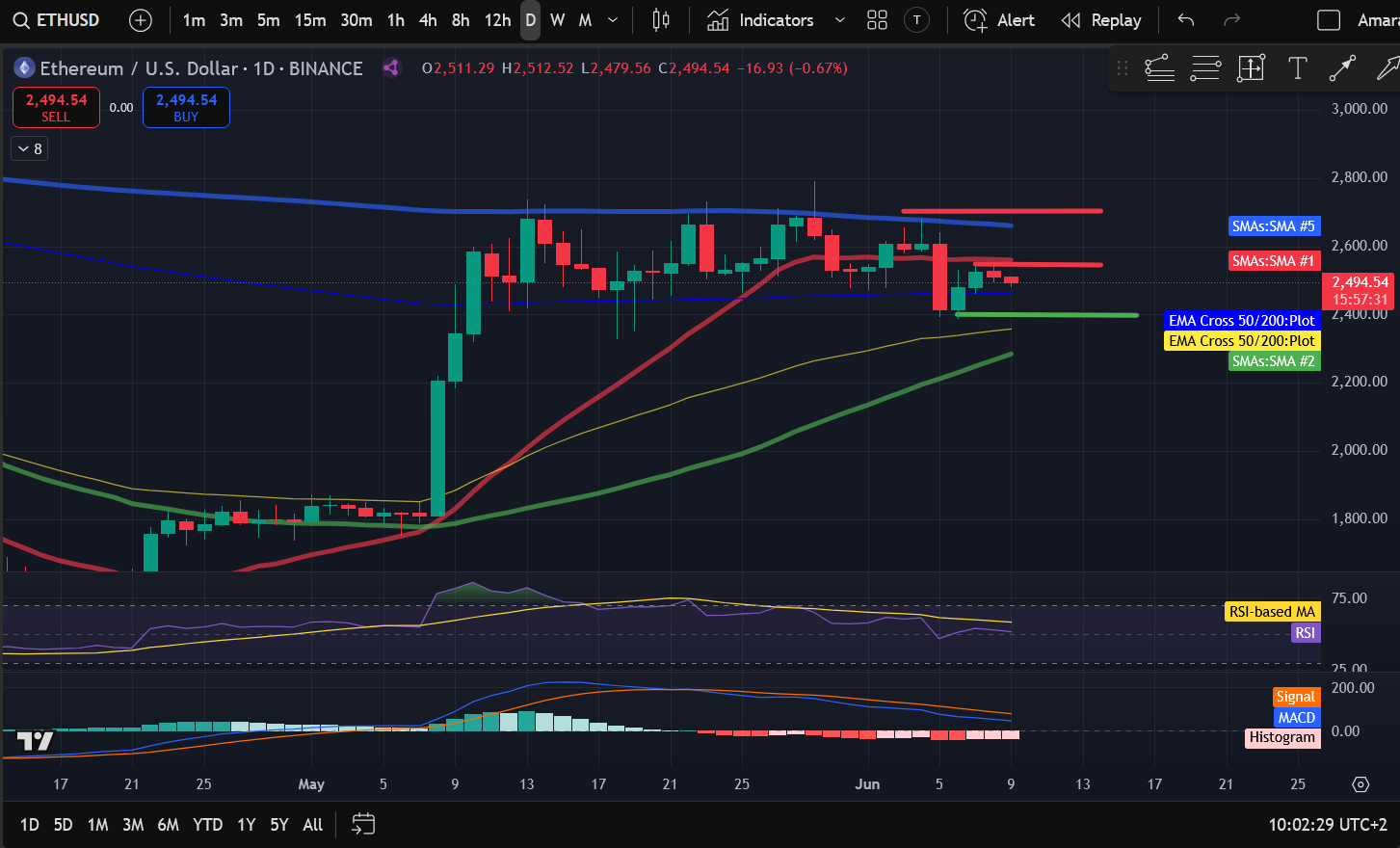Grab the drawing toolbar drag handle
This screenshot has height=848, width=1400.
[1122, 68]
